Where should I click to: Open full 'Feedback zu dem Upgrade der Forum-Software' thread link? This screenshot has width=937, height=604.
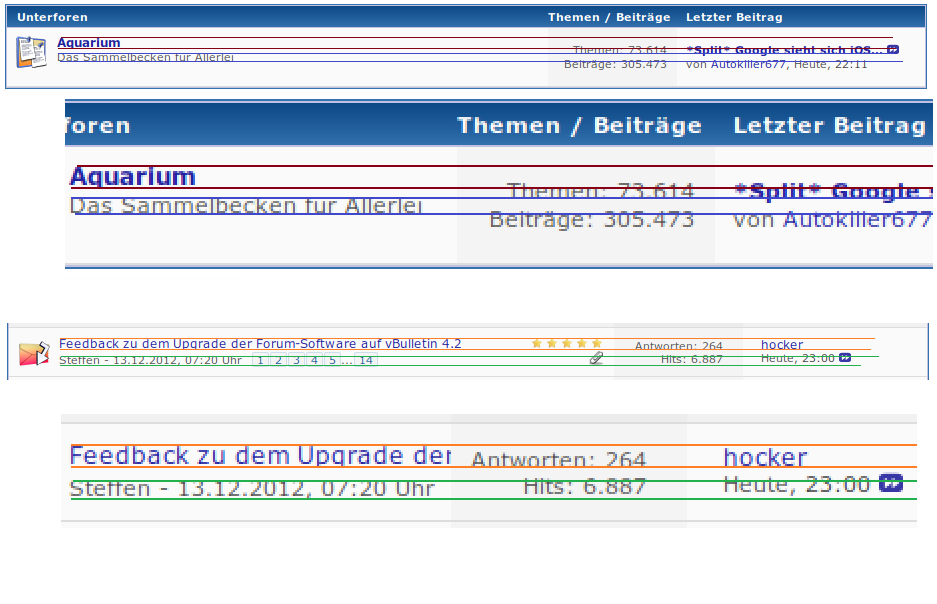point(260,344)
